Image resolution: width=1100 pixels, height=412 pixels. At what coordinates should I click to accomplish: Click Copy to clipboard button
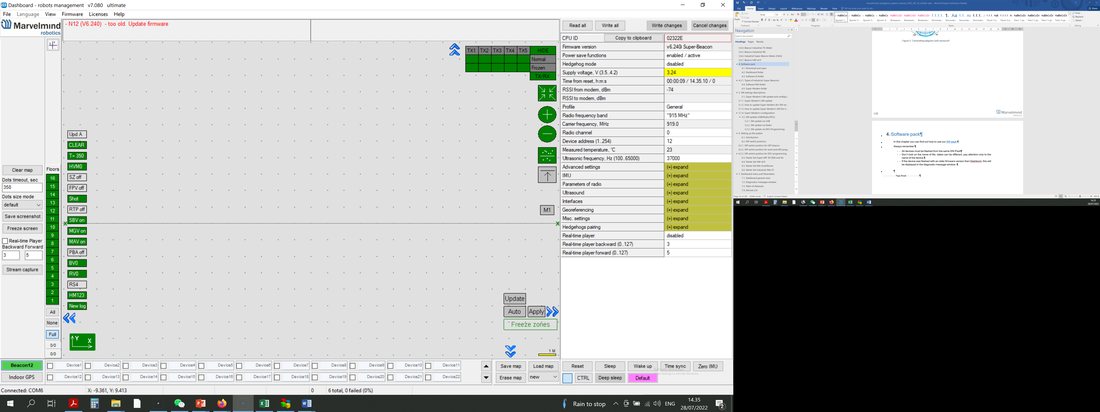pos(633,38)
